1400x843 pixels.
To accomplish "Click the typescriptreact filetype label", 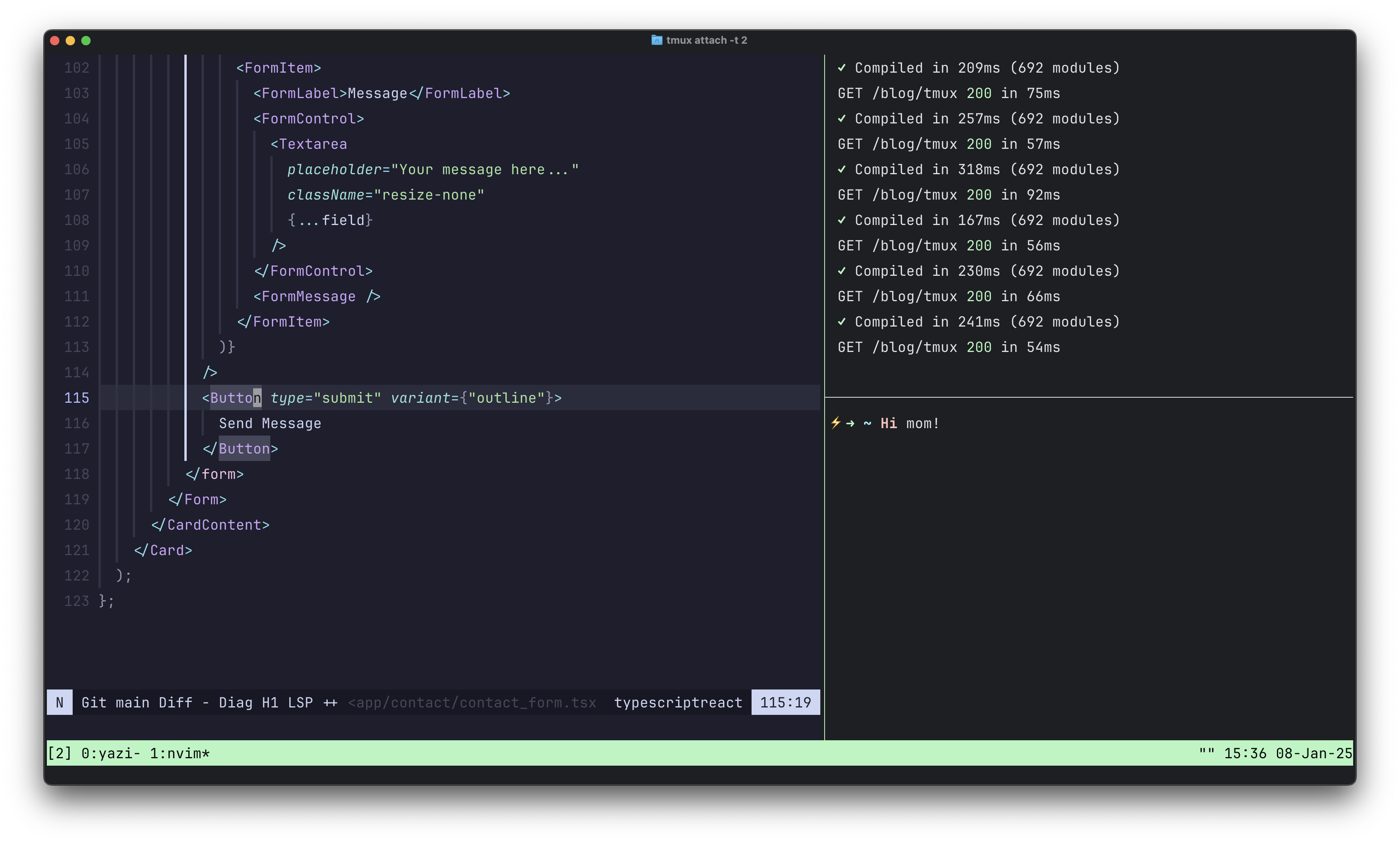I will tap(678, 703).
